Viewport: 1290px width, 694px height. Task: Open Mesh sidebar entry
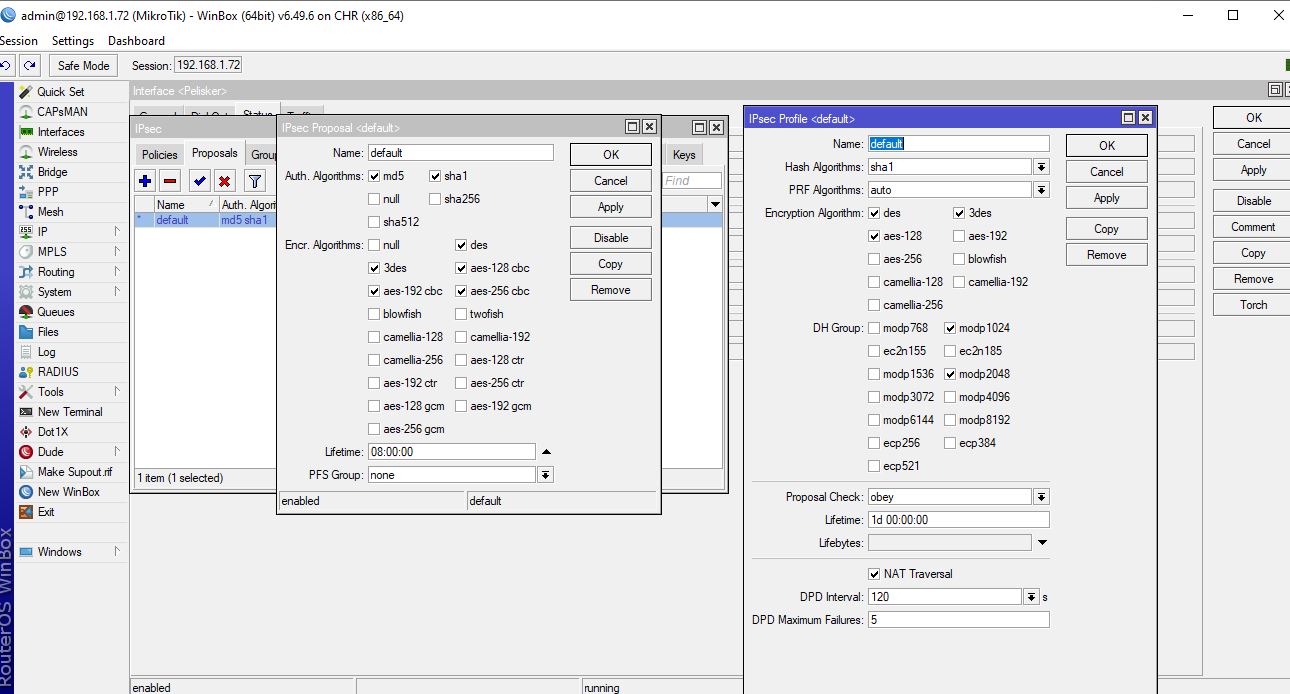pyautogui.click(x=50, y=212)
